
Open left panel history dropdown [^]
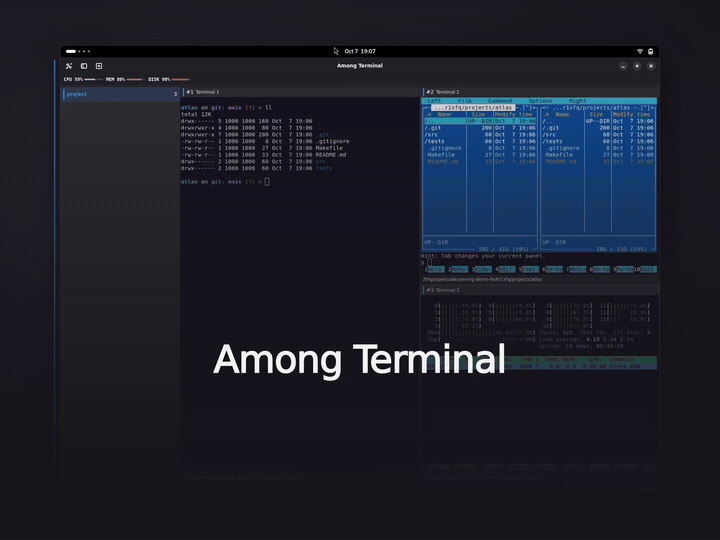pyautogui.click(x=527, y=107)
